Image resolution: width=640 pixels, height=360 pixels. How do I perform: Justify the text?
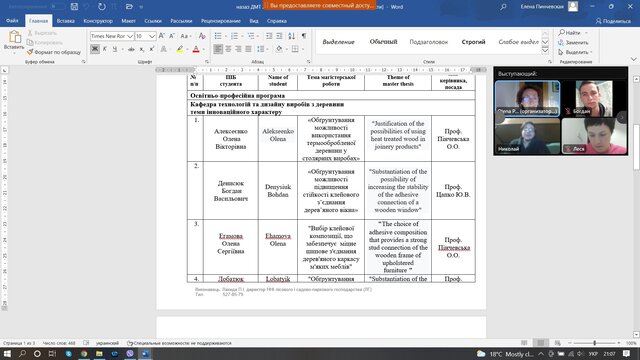point(248,49)
